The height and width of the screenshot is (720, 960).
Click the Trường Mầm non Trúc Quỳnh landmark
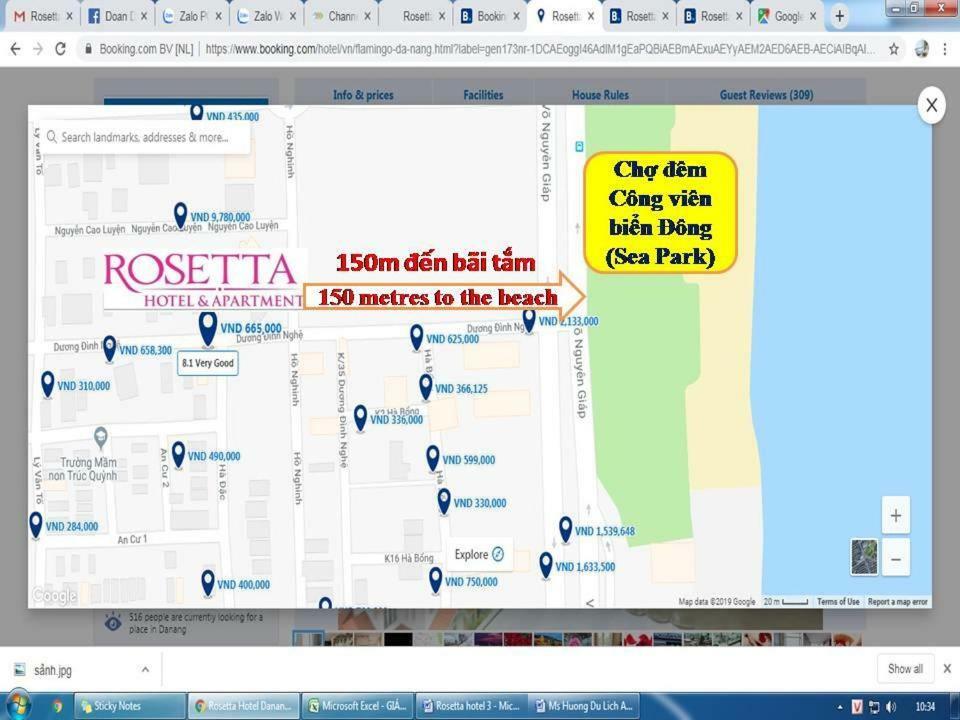pyautogui.click(x=101, y=437)
